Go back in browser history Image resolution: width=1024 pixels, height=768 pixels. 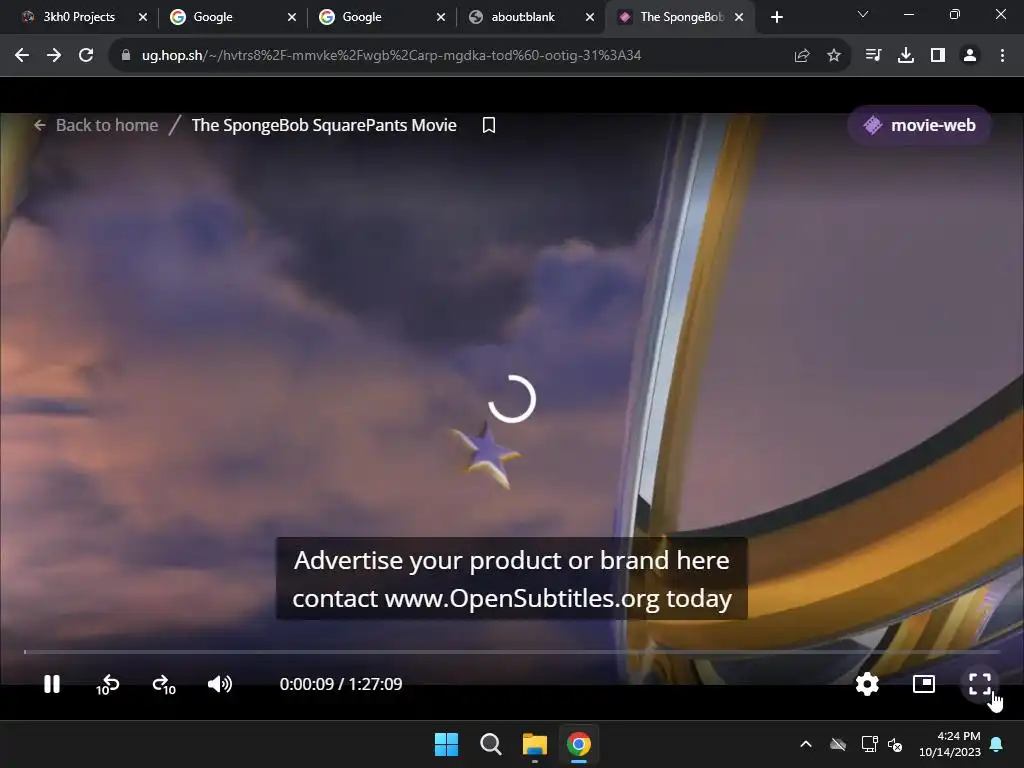click(x=22, y=55)
